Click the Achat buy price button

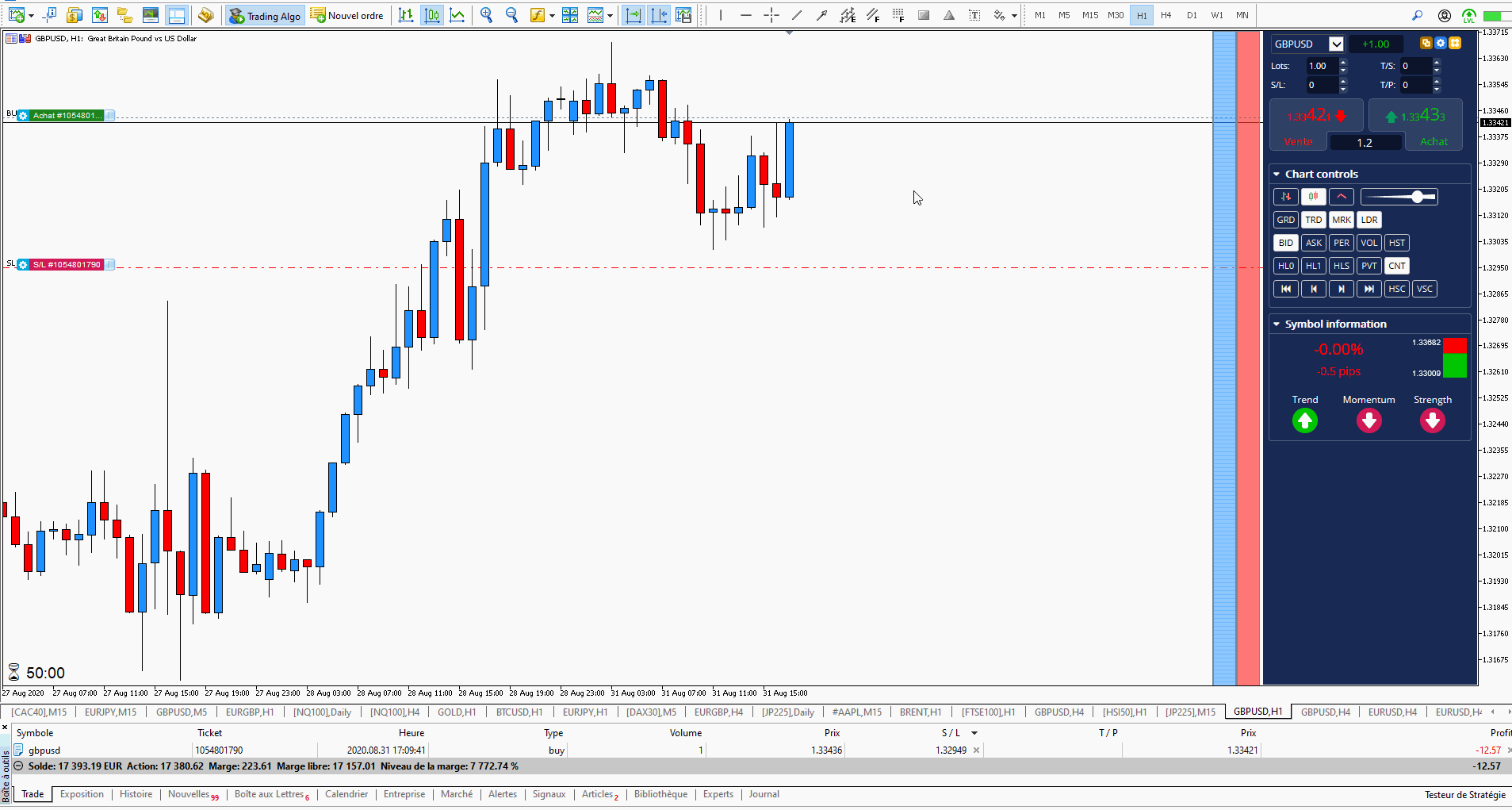pyautogui.click(x=1416, y=125)
